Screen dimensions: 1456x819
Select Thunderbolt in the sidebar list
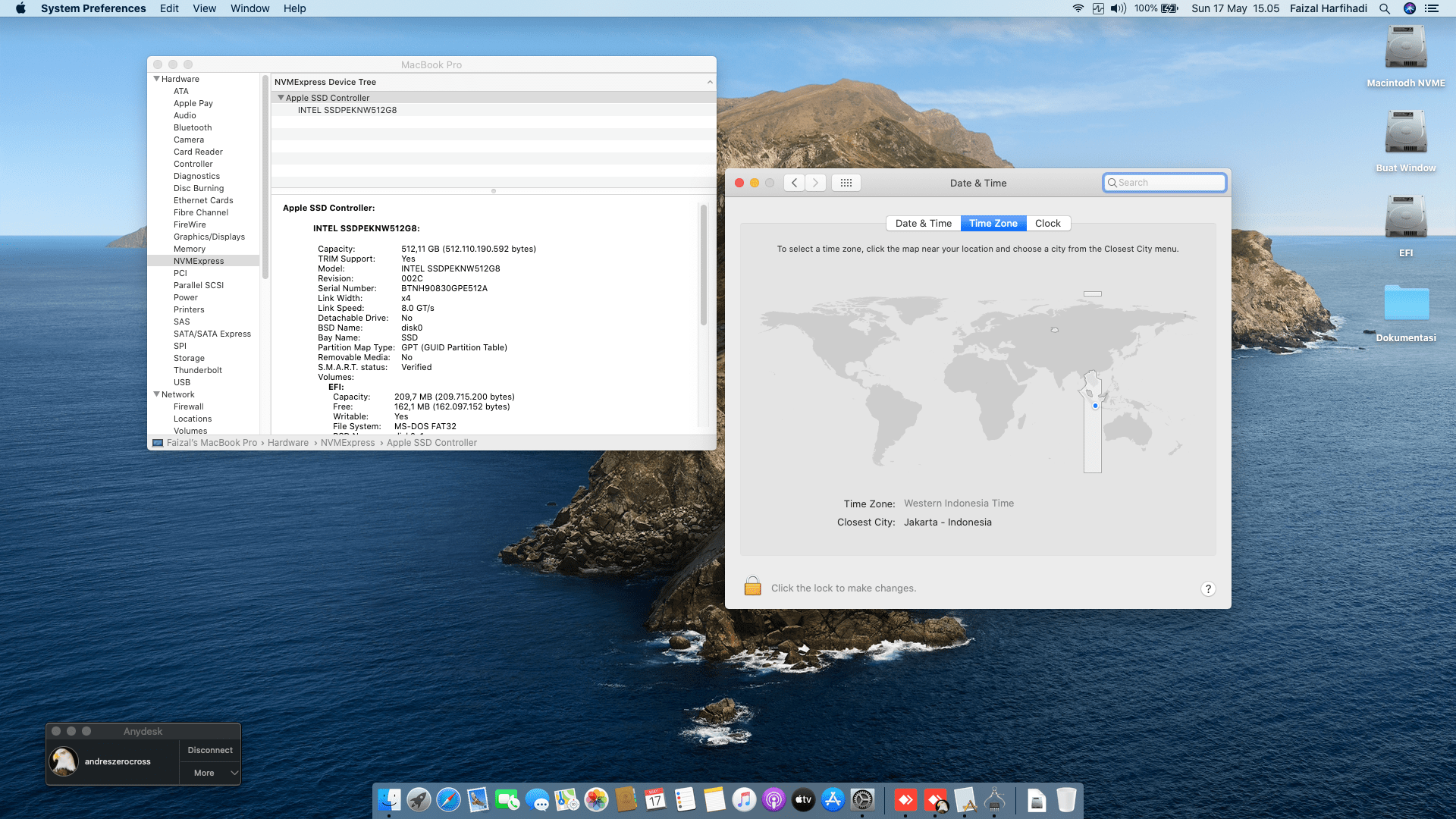click(x=198, y=370)
